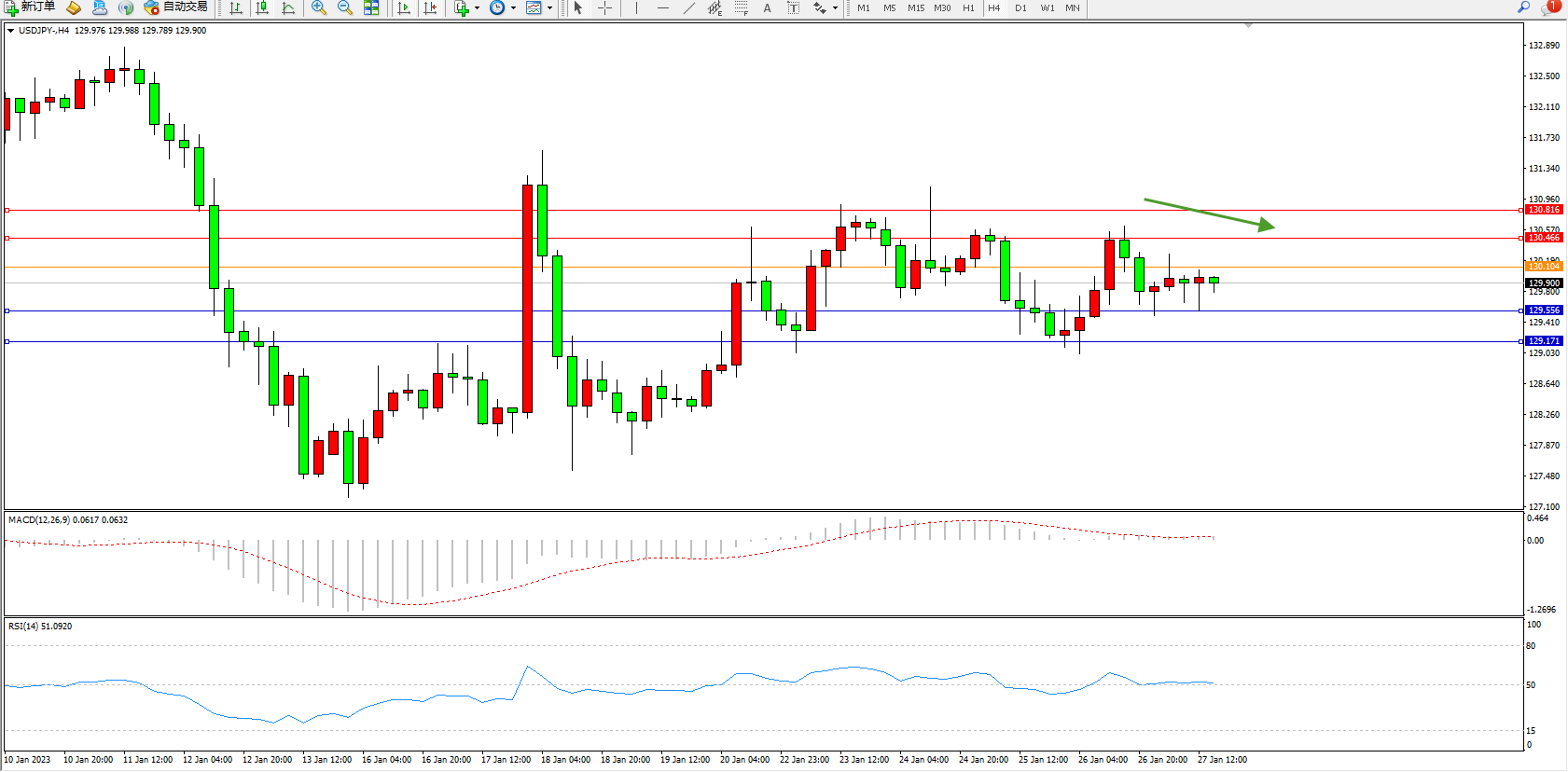Image resolution: width=1568 pixels, height=772 pixels.
Task: Switch chart to candlestick mode
Action: tap(262, 8)
